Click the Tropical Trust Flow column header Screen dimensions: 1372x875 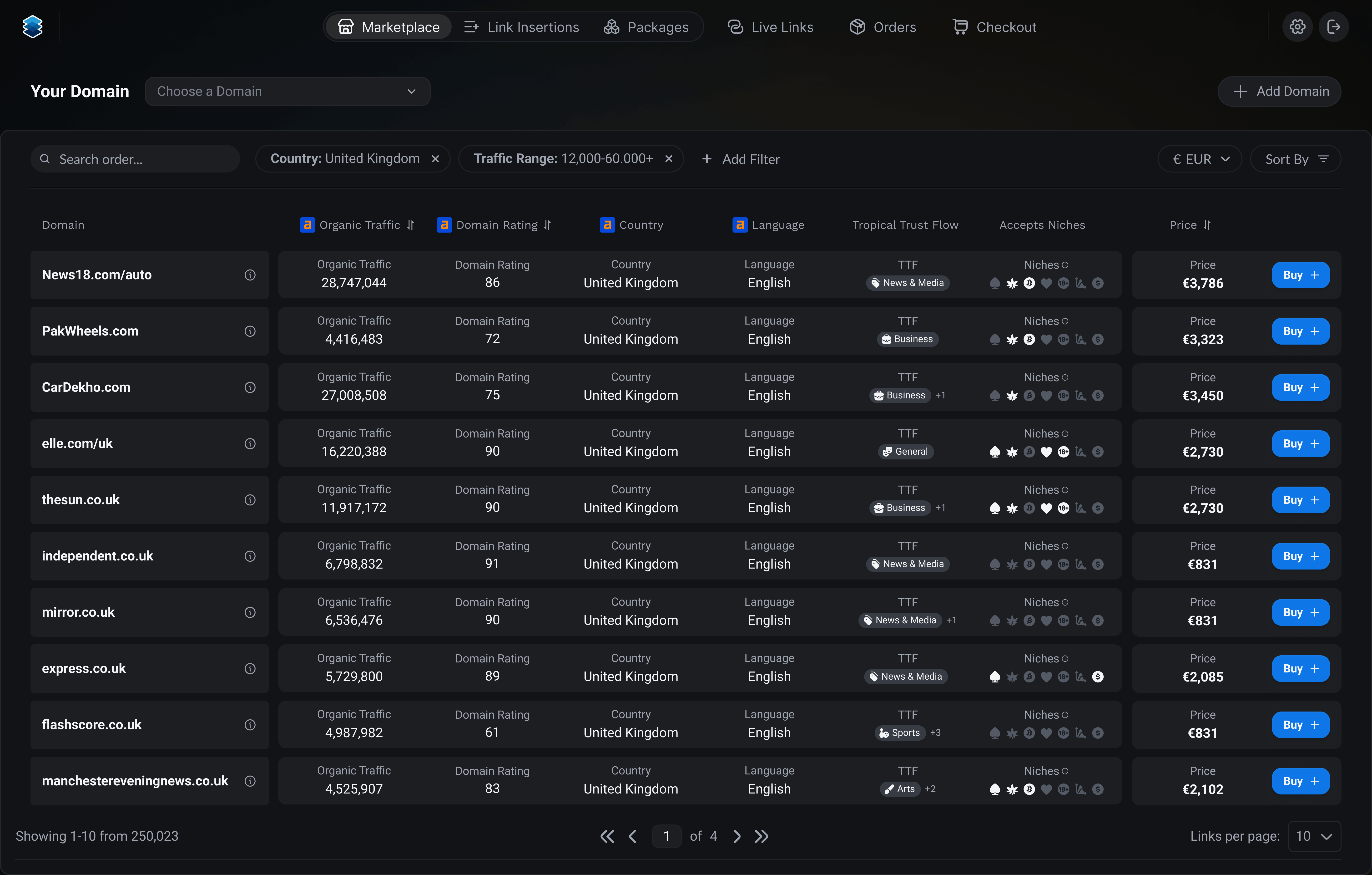tap(905, 225)
